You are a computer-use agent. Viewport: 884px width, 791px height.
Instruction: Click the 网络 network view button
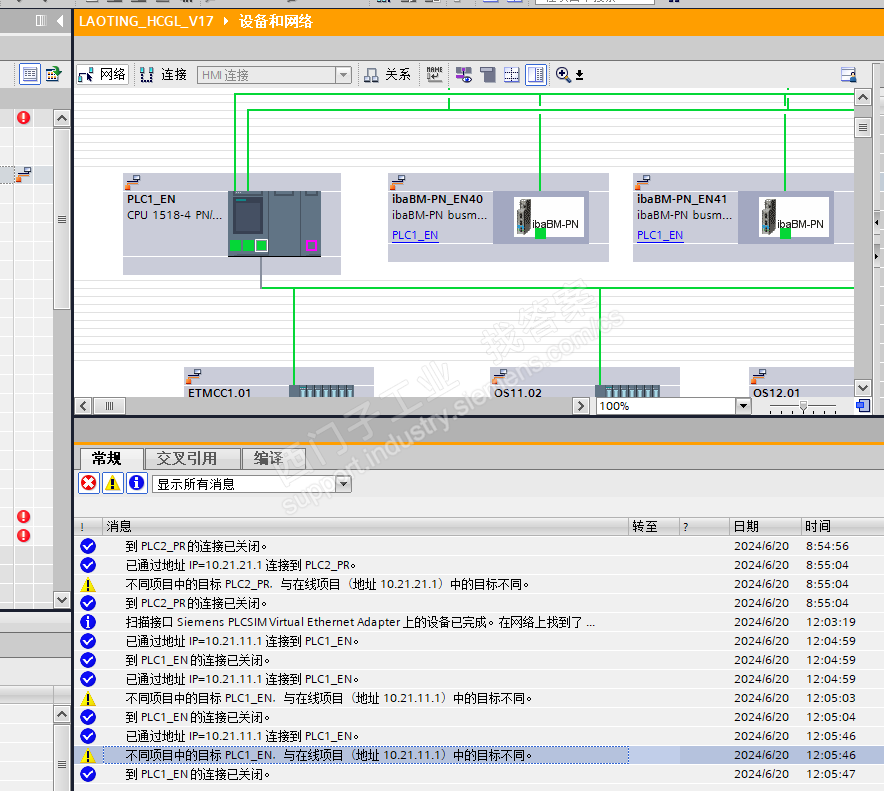(x=103, y=74)
